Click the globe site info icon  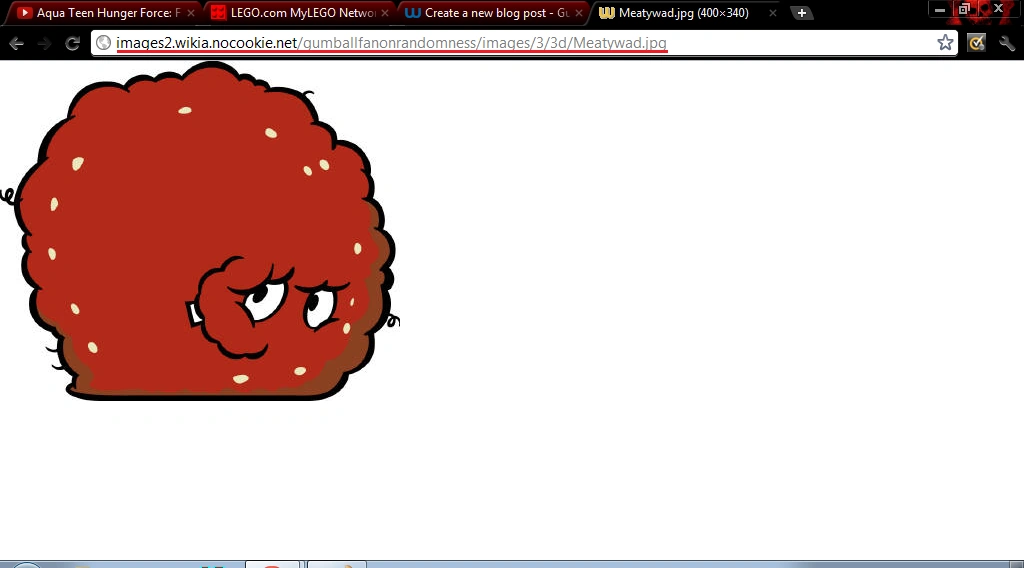[x=103, y=43]
